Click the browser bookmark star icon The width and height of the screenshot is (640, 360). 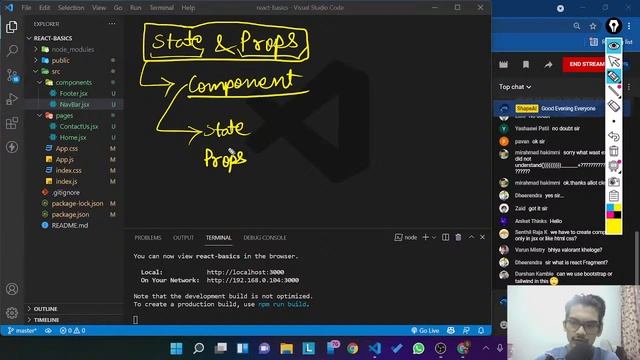tap(593, 26)
